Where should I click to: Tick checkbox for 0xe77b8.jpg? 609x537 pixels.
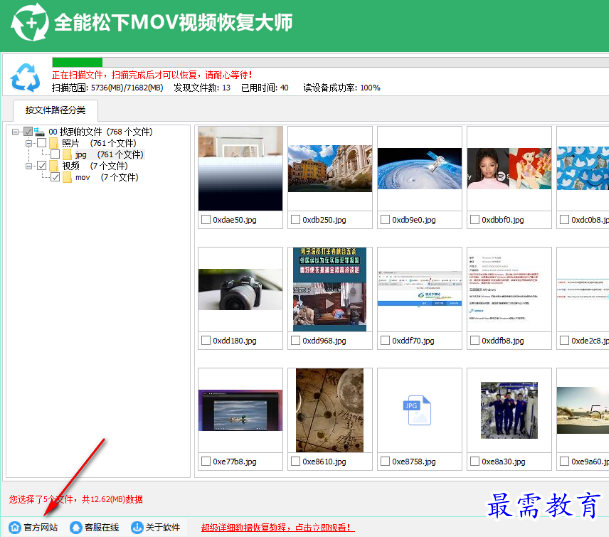pos(206,461)
